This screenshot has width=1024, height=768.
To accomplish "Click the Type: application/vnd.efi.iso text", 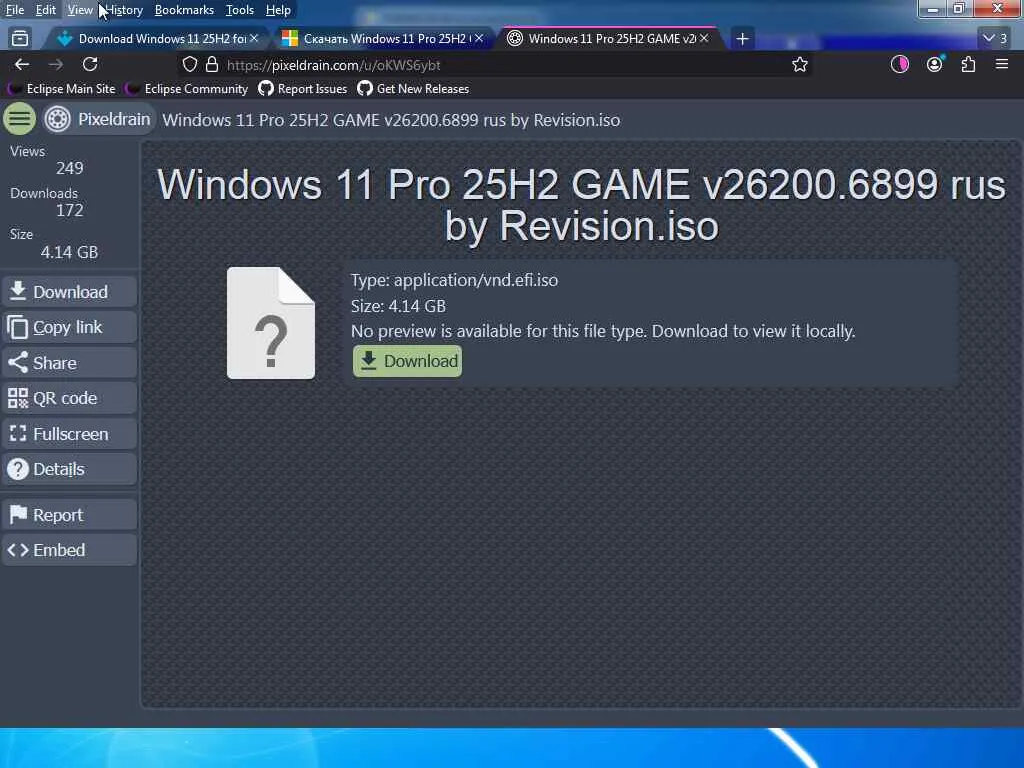I will tap(455, 280).
